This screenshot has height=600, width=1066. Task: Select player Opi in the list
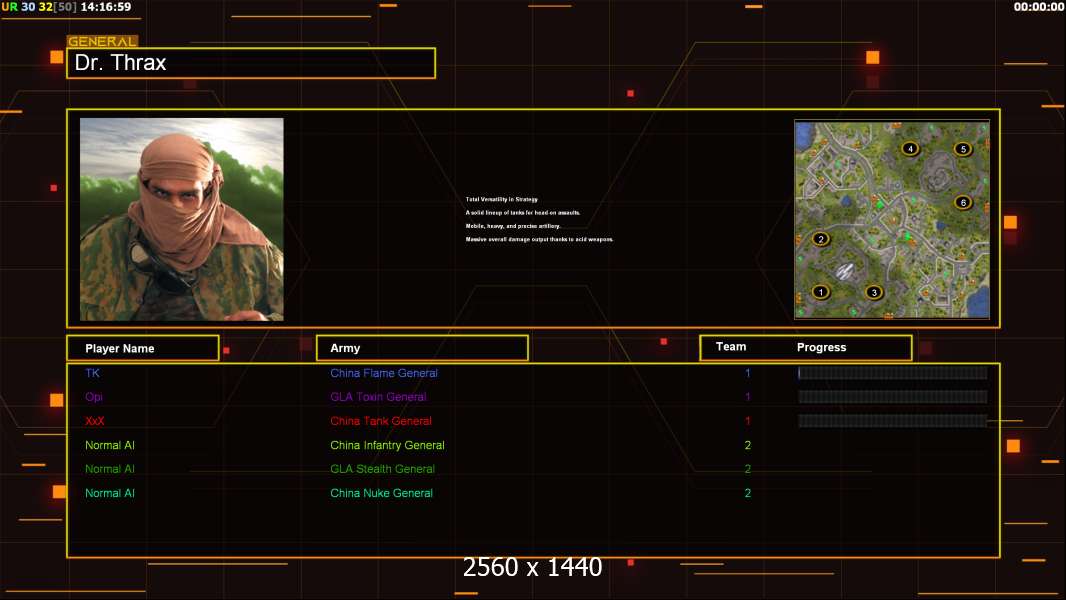pyautogui.click(x=94, y=397)
